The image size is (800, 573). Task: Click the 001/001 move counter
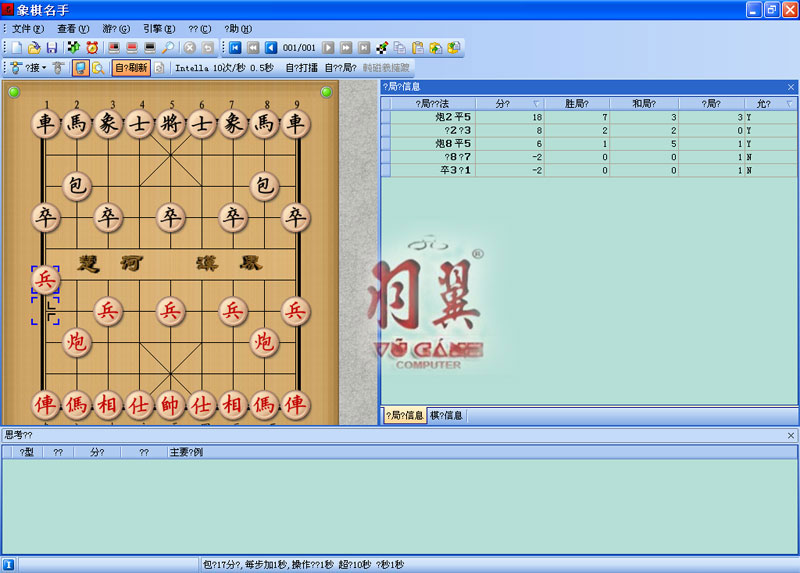click(x=299, y=48)
